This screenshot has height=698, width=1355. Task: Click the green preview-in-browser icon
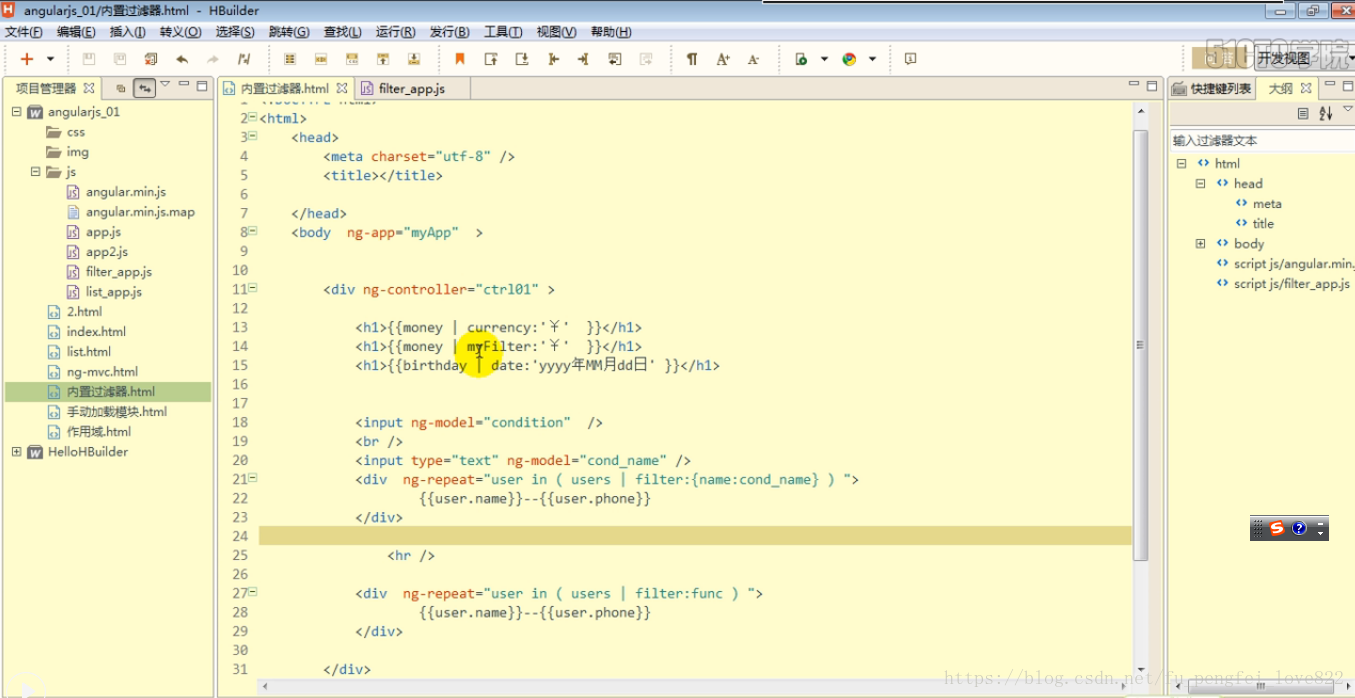[x=801, y=59]
